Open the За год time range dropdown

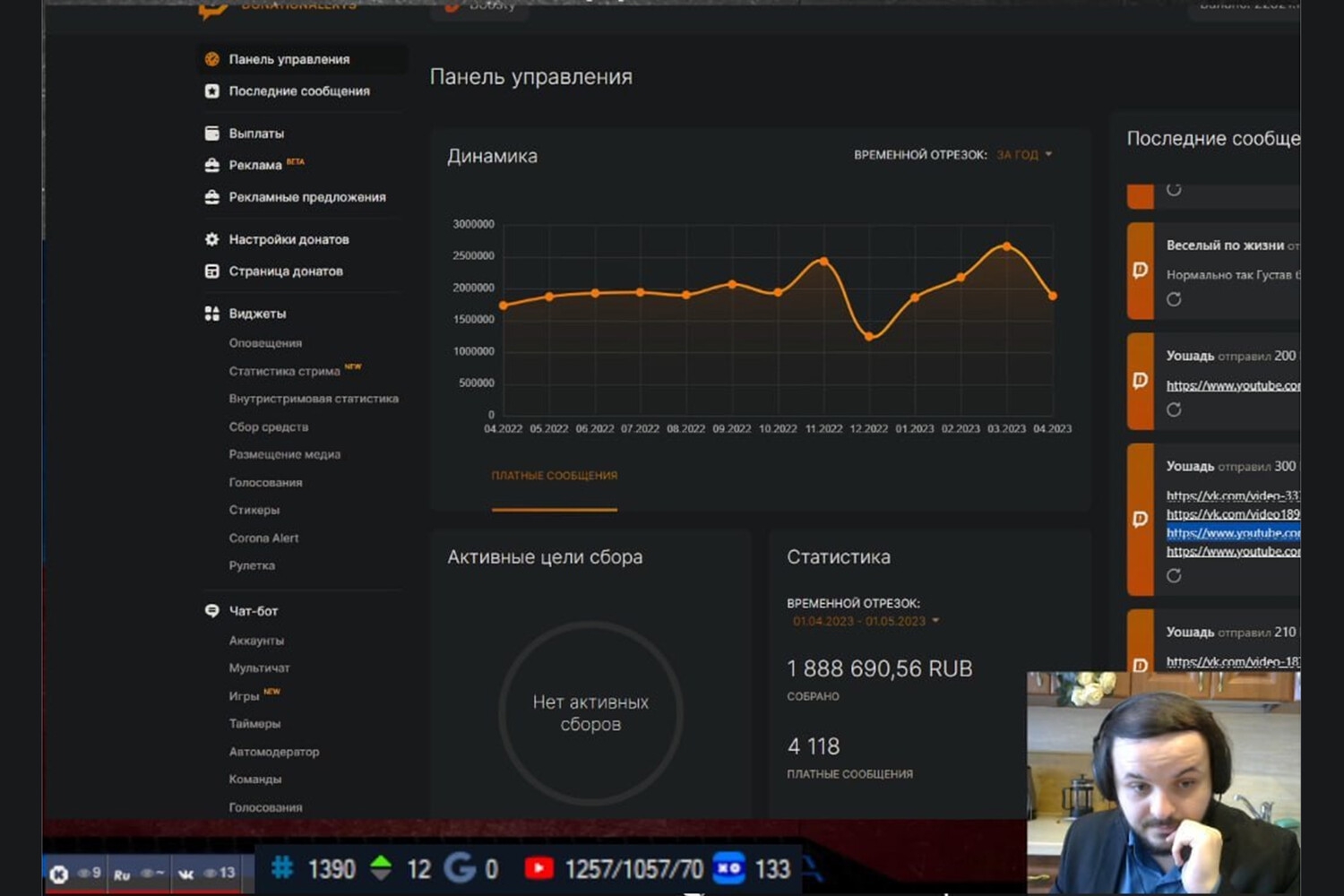point(1024,155)
